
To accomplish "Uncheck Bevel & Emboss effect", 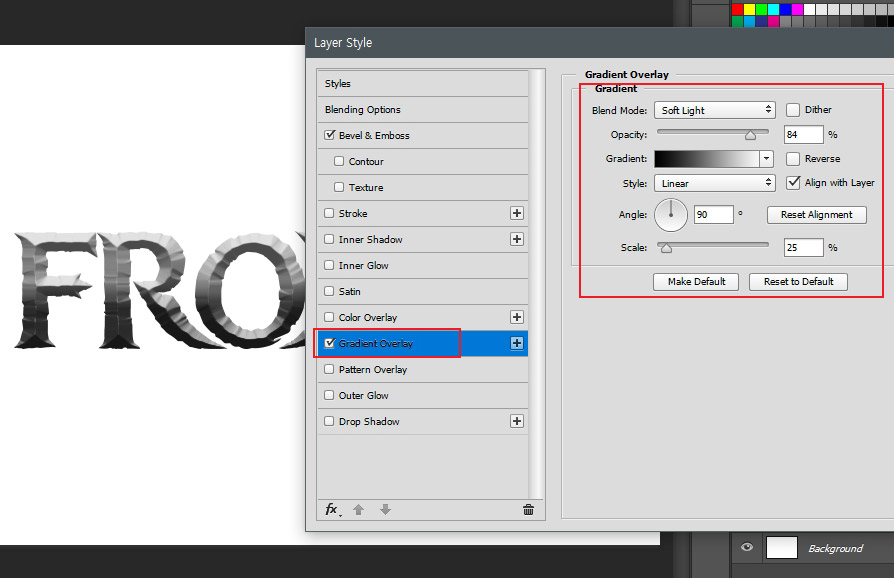I will (x=329, y=135).
